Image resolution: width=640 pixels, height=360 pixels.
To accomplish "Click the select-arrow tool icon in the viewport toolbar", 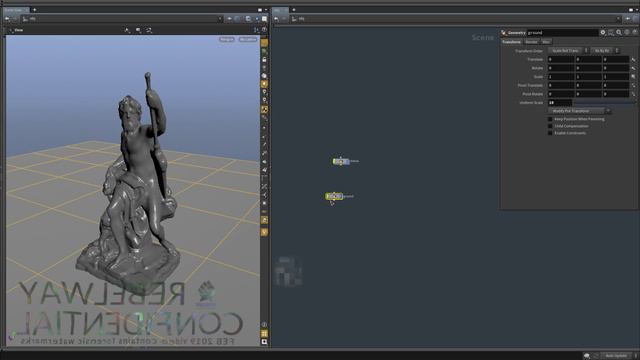I will 127,30.
